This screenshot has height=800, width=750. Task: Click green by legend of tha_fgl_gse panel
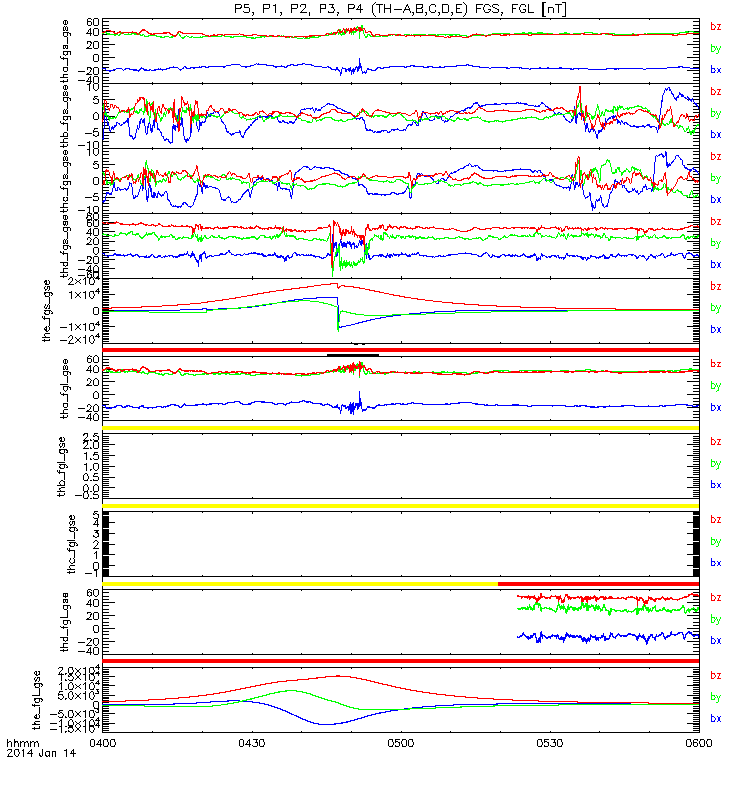[x=716, y=386]
